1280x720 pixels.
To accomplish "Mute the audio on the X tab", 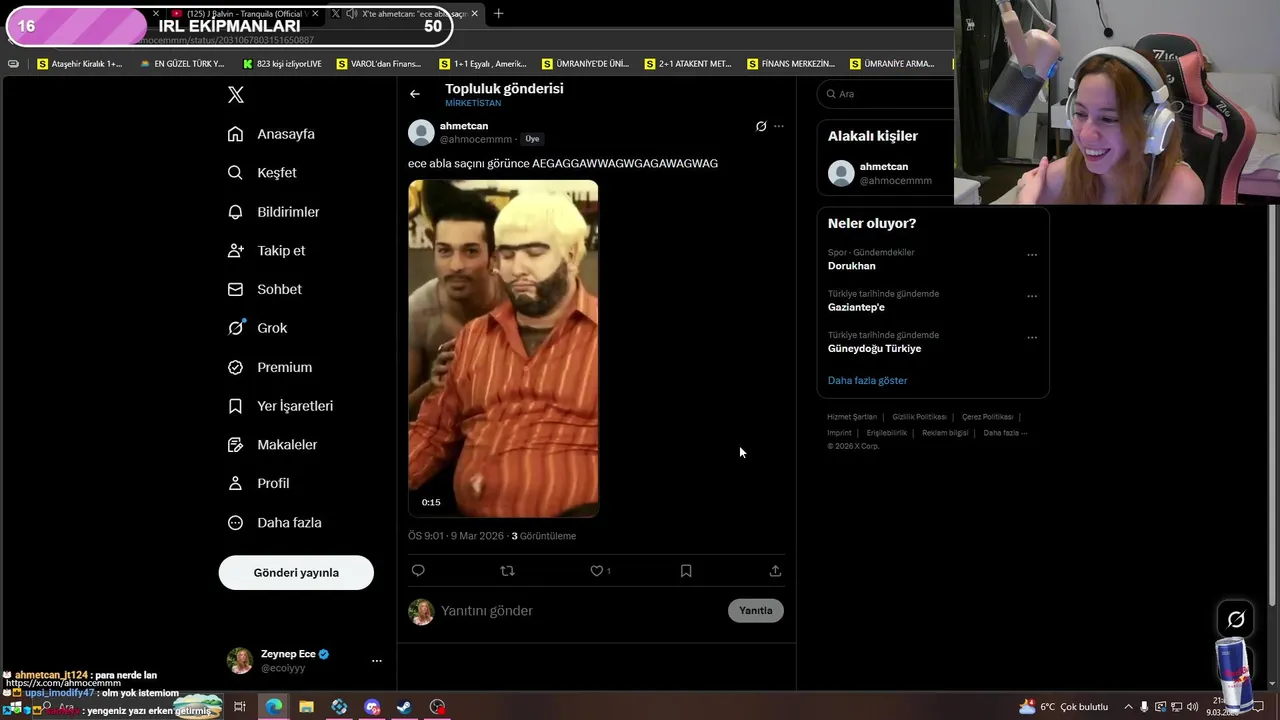I will click(x=351, y=14).
